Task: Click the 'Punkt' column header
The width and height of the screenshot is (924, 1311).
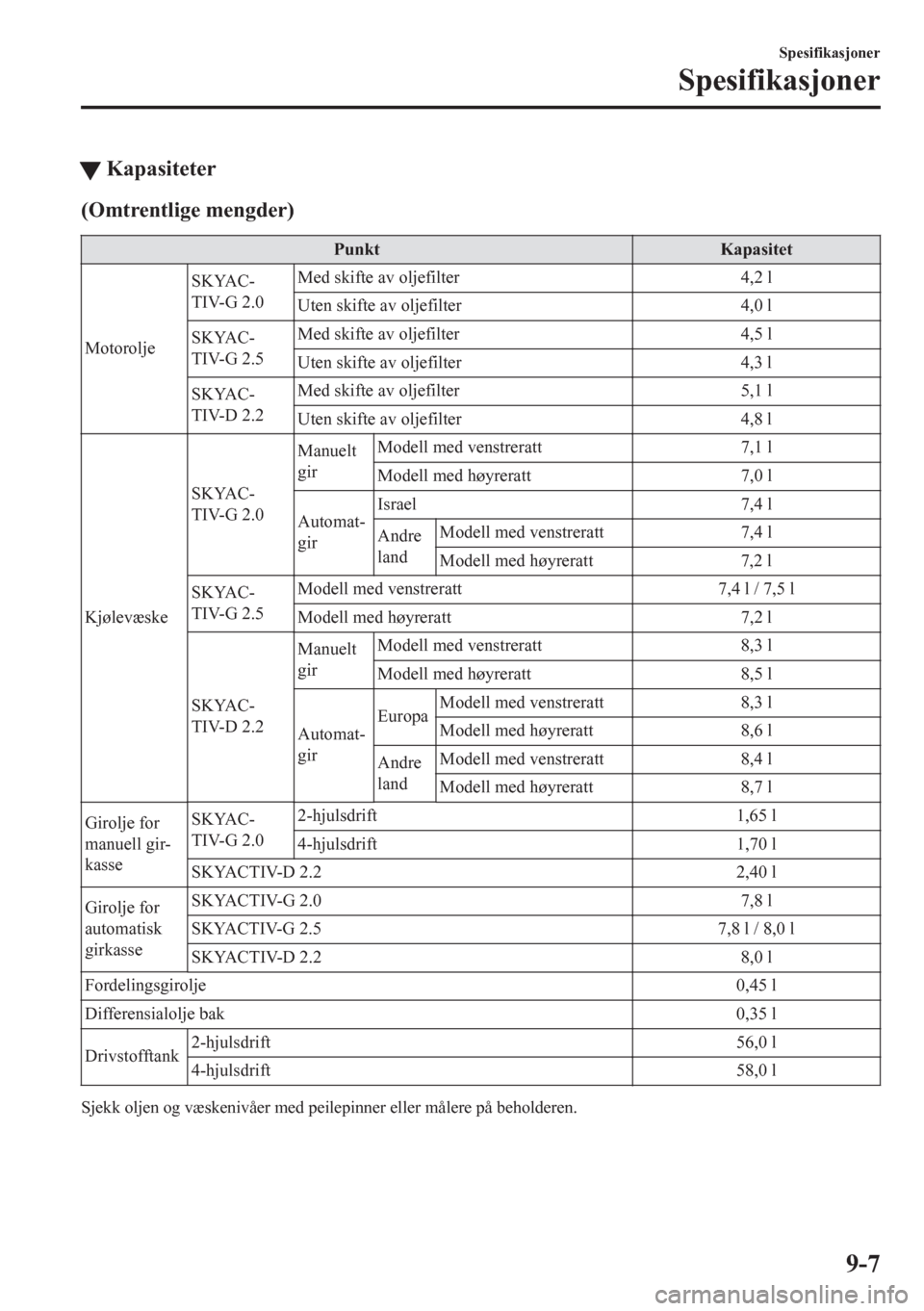Action: coord(357,249)
